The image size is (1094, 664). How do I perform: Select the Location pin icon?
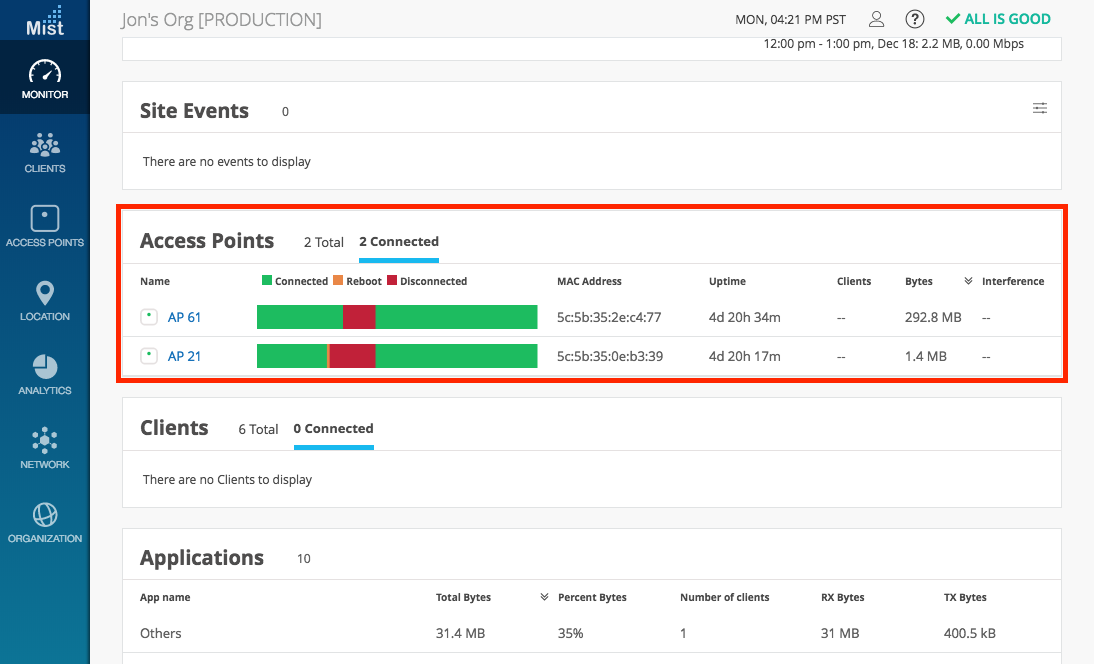coord(45,301)
